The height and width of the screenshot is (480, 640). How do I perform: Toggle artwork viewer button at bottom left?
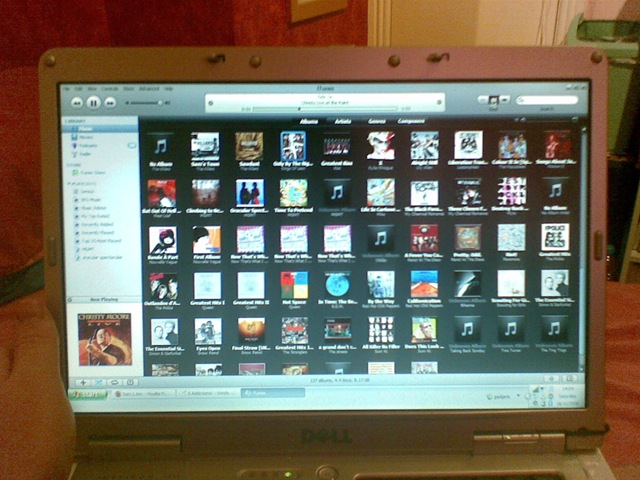click(130, 382)
